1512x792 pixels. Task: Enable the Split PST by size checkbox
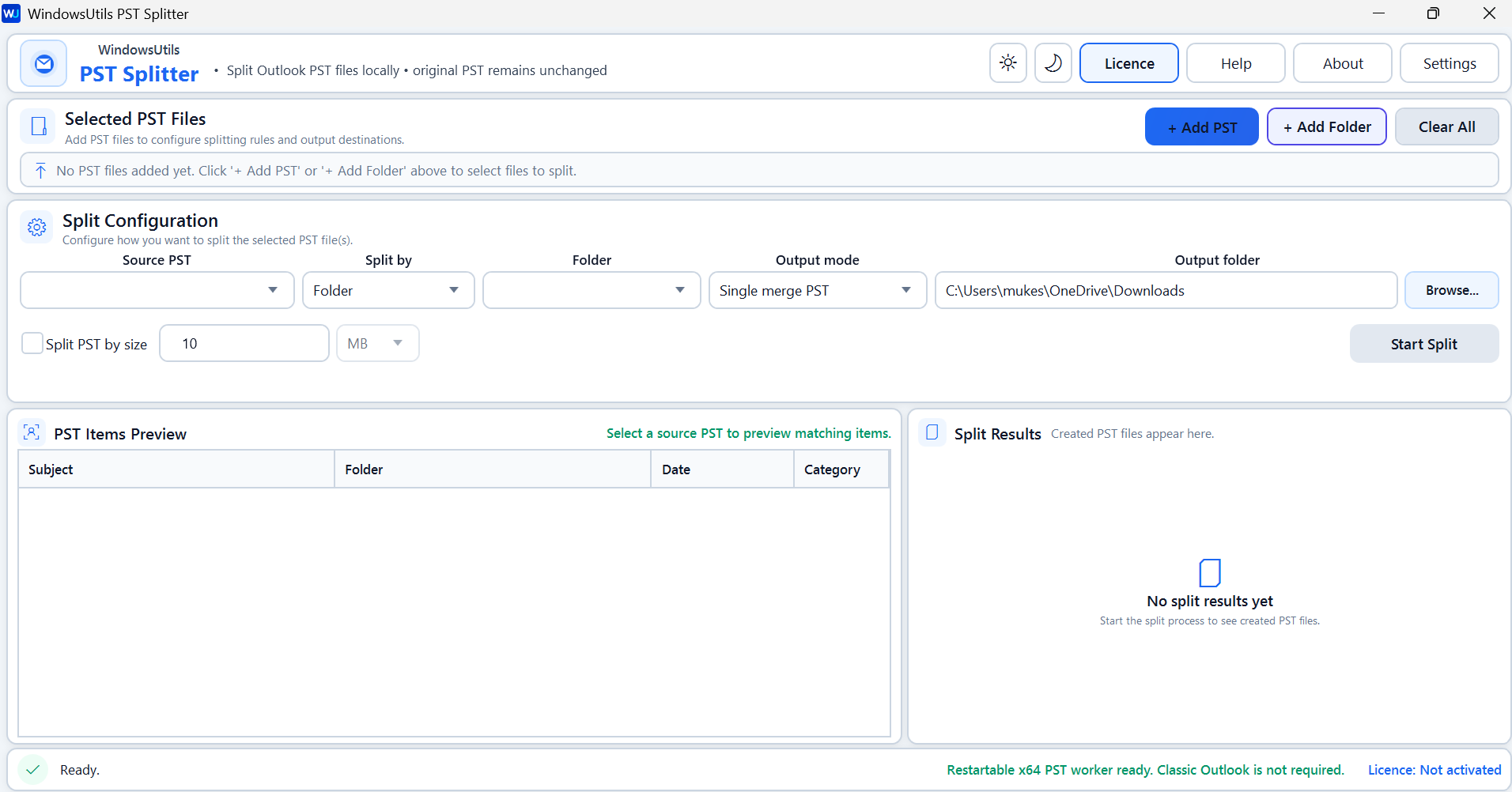point(32,343)
